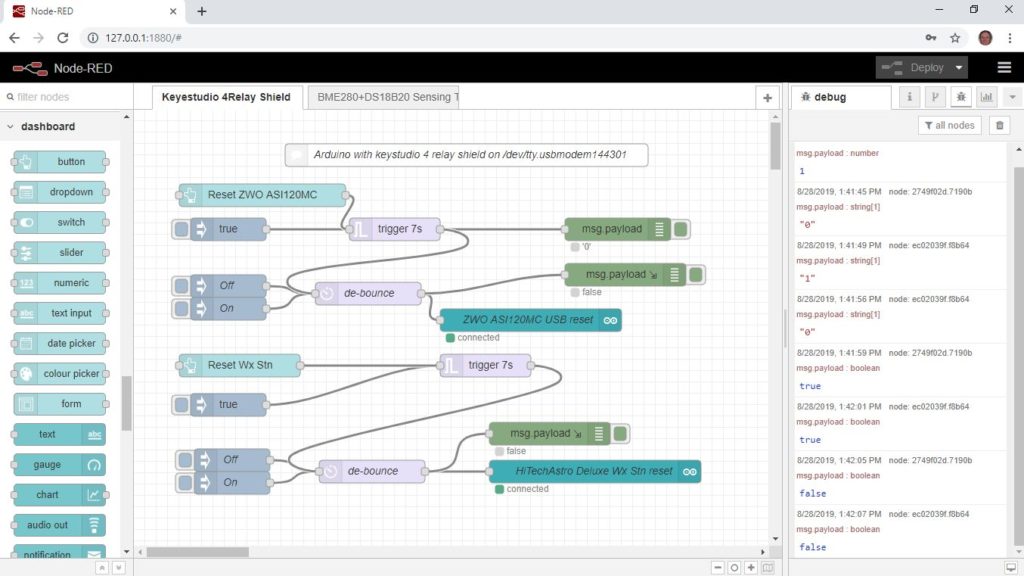
Task: Trigger the On inject beside the HiTechAstro de-bounce
Action: click(x=185, y=483)
